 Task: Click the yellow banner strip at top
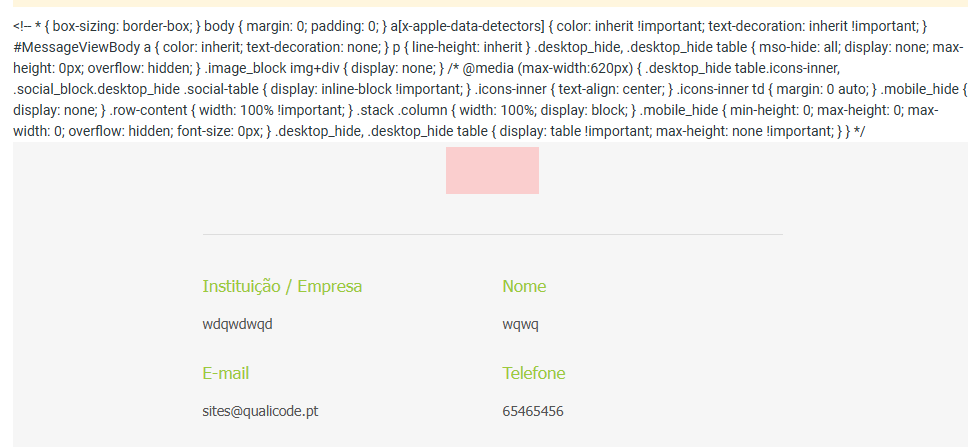[x=484, y=3]
